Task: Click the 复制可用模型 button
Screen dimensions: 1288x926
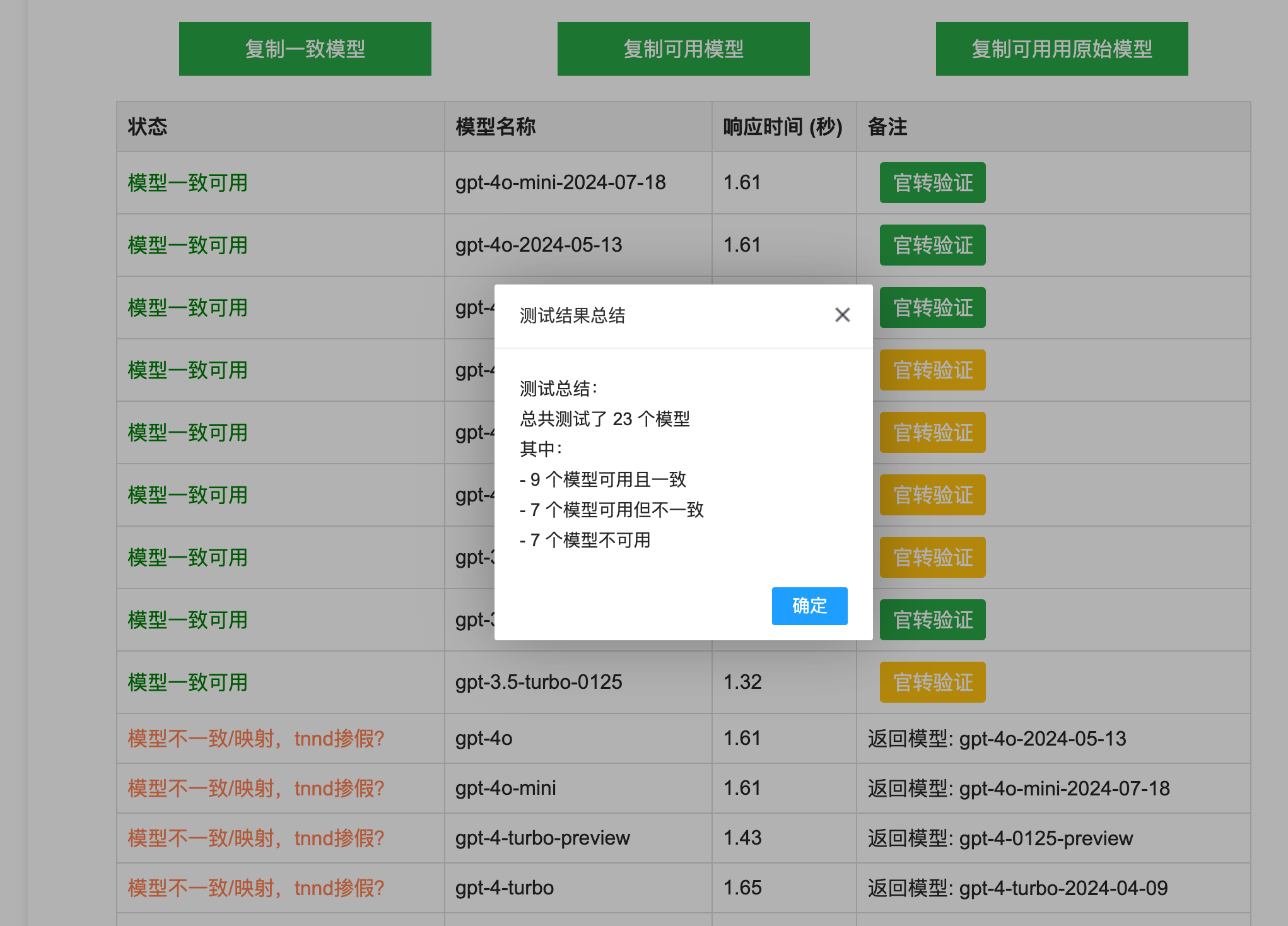Action: 683,49
